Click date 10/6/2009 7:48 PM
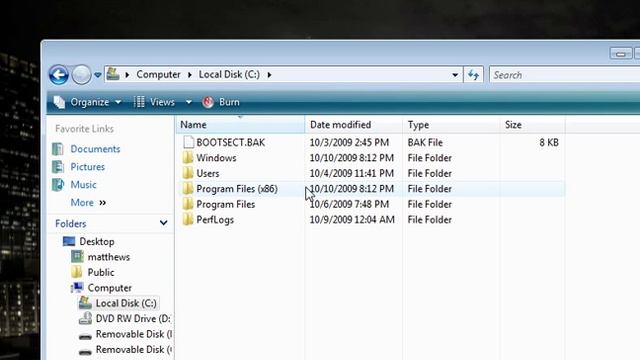This screenshot has height=360, width=640. click(x=349, y=204)
